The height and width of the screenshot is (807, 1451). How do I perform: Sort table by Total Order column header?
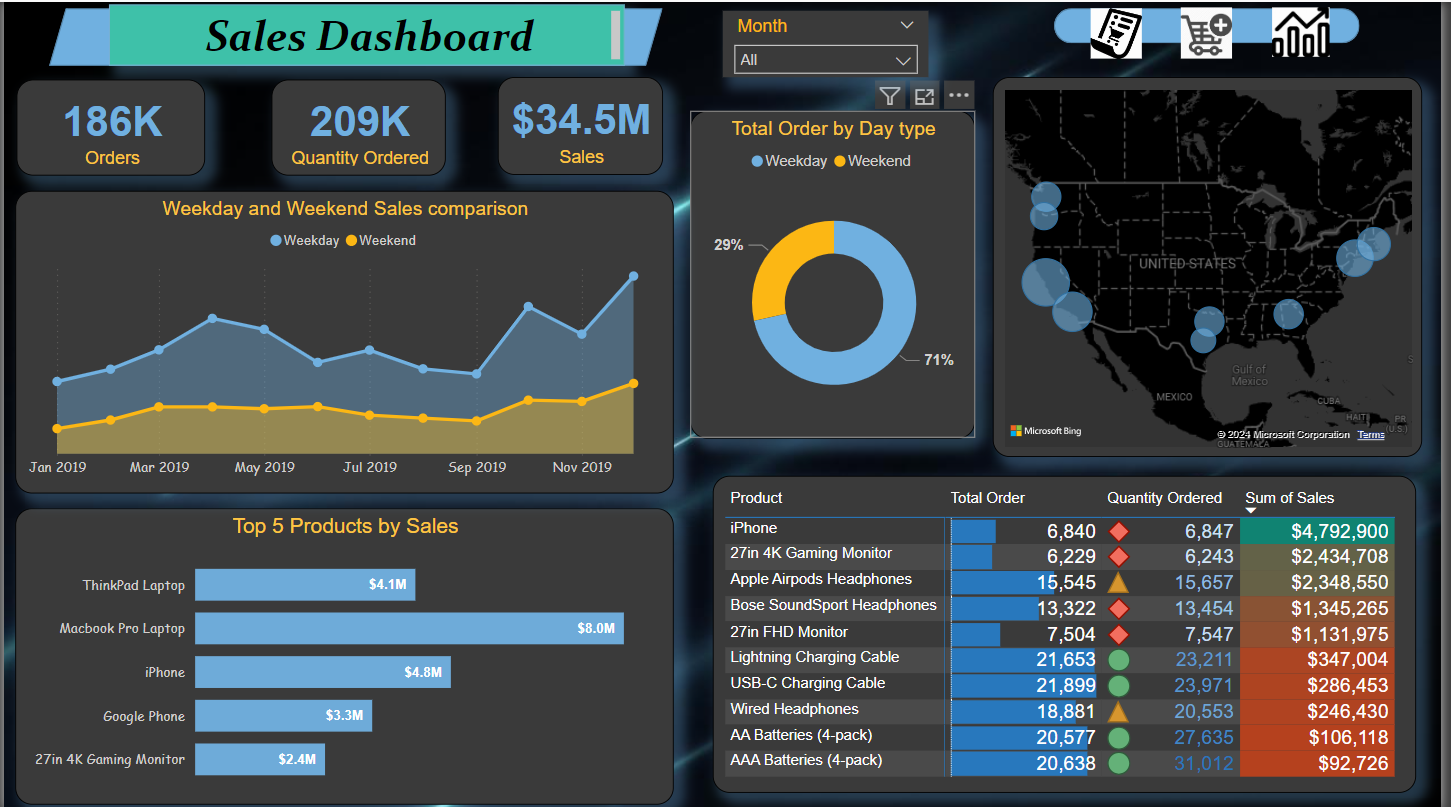pyautogui.click(x=987, y=498)
